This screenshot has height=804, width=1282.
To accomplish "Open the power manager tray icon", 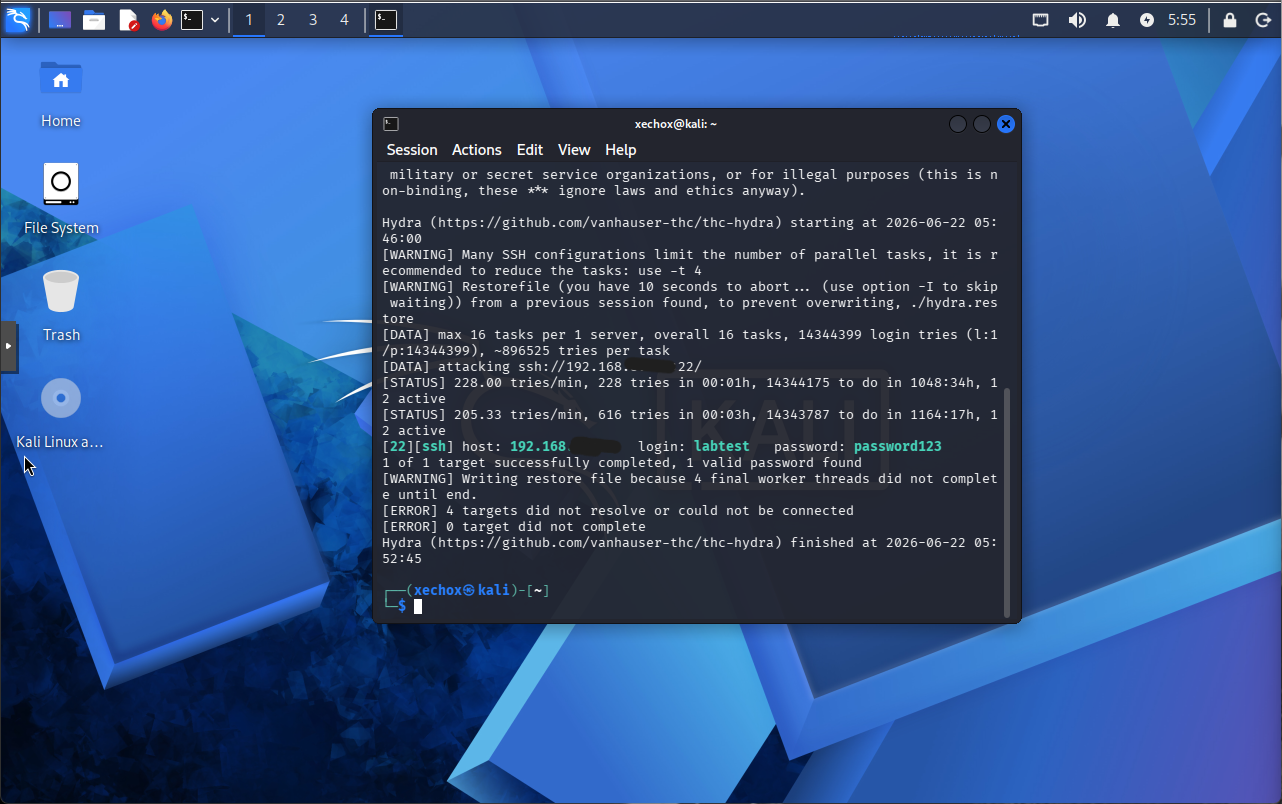I will pos(1147,20).
